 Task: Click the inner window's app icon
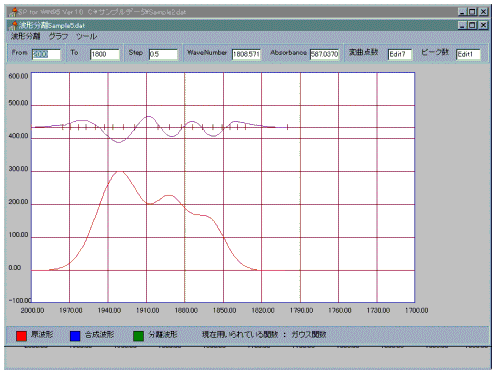[x=14, y=25]
